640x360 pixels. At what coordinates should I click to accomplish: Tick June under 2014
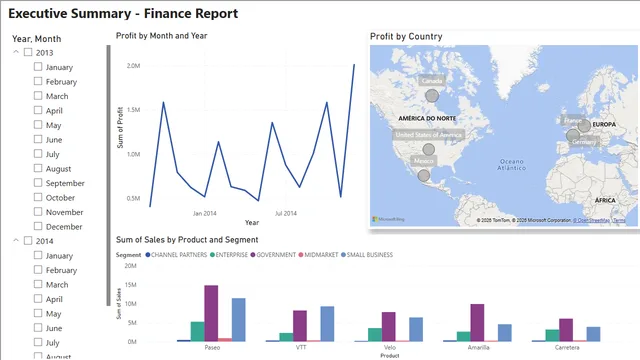coord(38,328)
